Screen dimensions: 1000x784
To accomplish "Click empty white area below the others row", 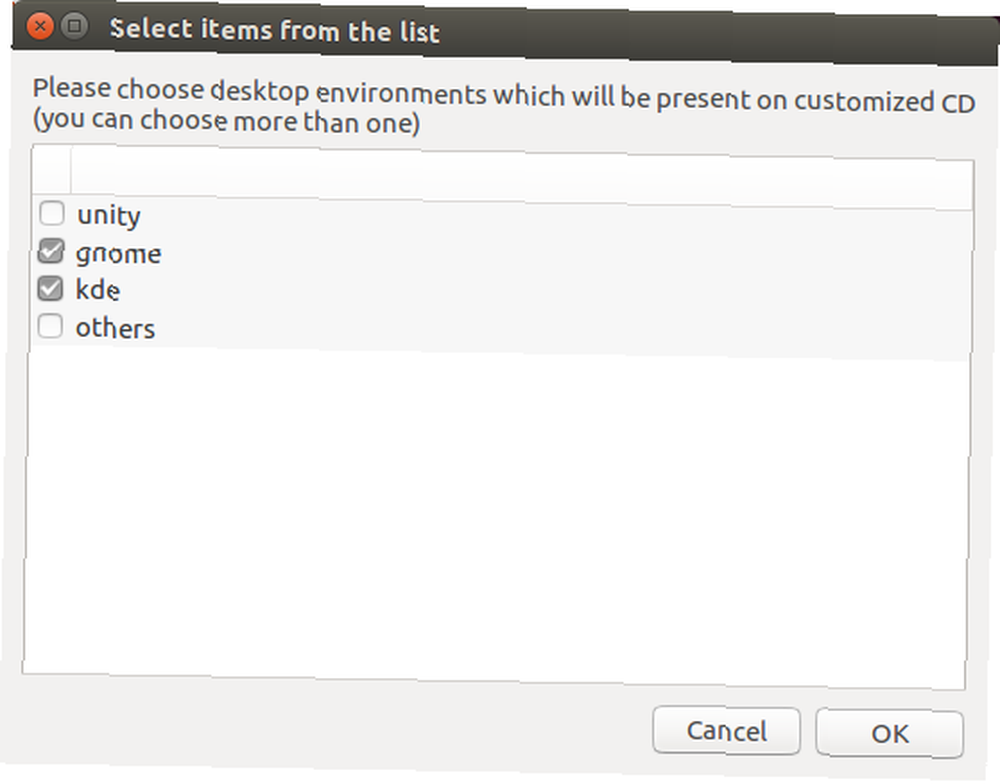I will (x=496, y=517).
